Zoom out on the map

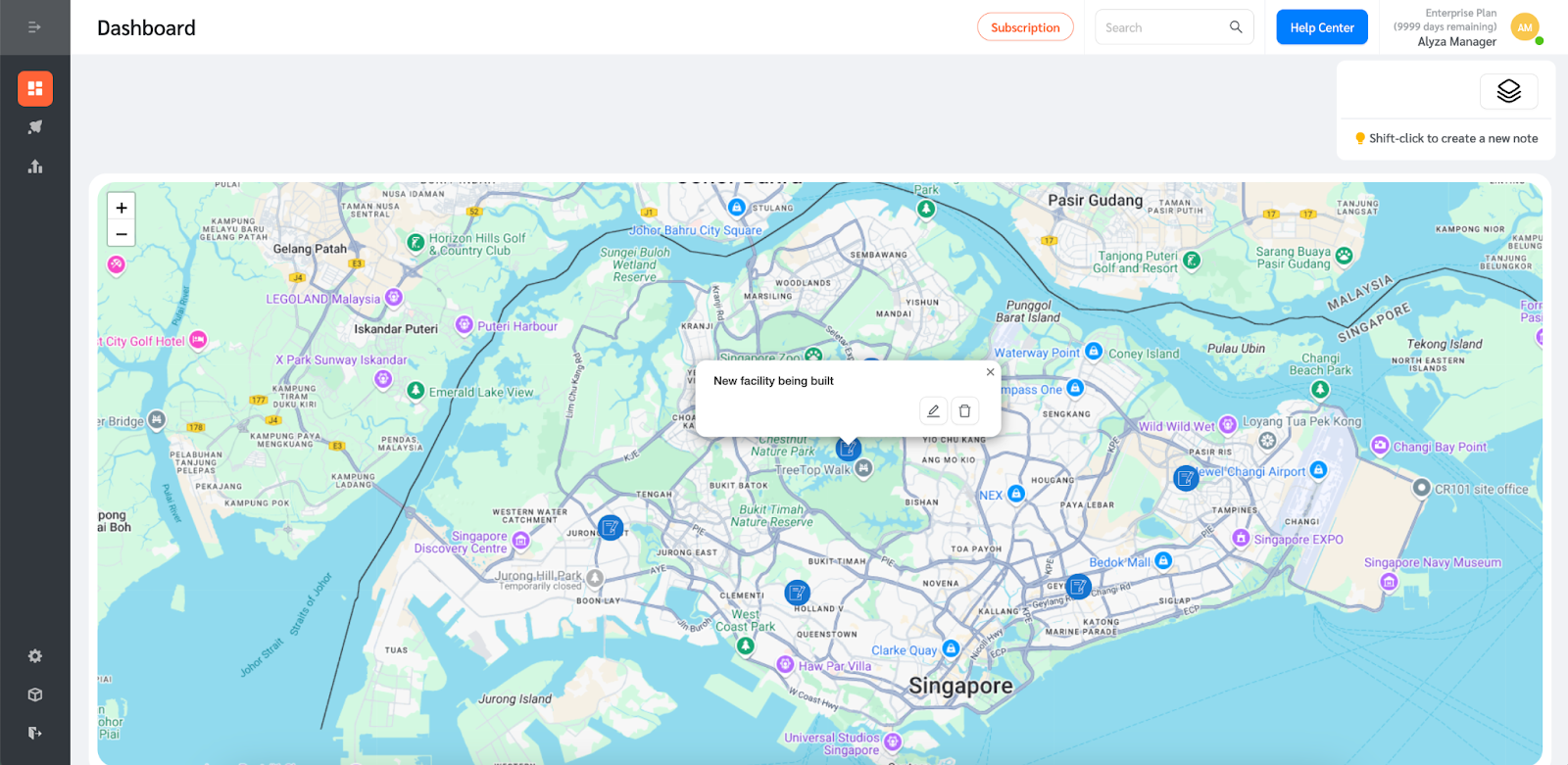[x=122, y=234]
